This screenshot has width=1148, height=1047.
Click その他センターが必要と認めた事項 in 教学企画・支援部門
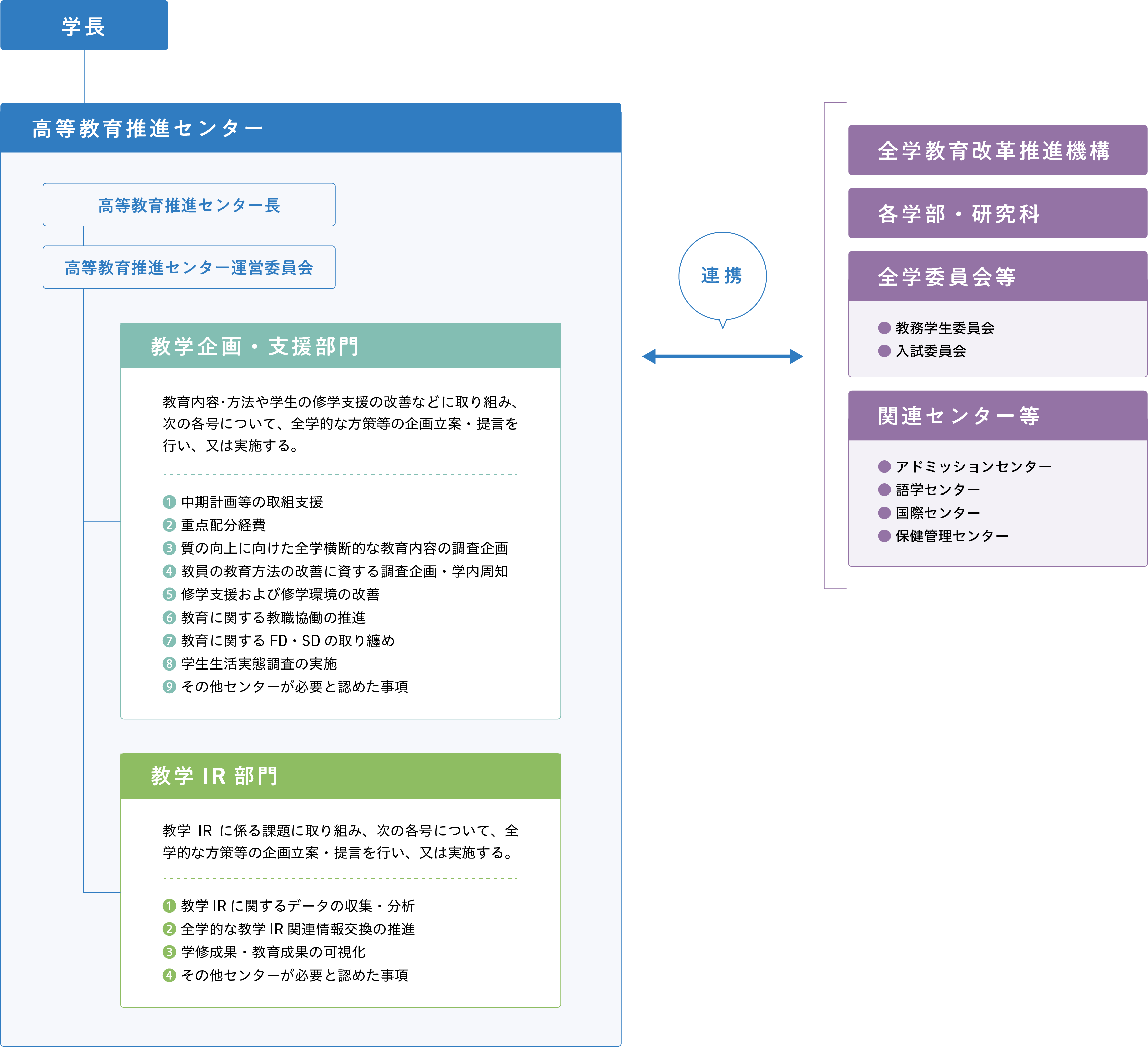tap(294, 687)
